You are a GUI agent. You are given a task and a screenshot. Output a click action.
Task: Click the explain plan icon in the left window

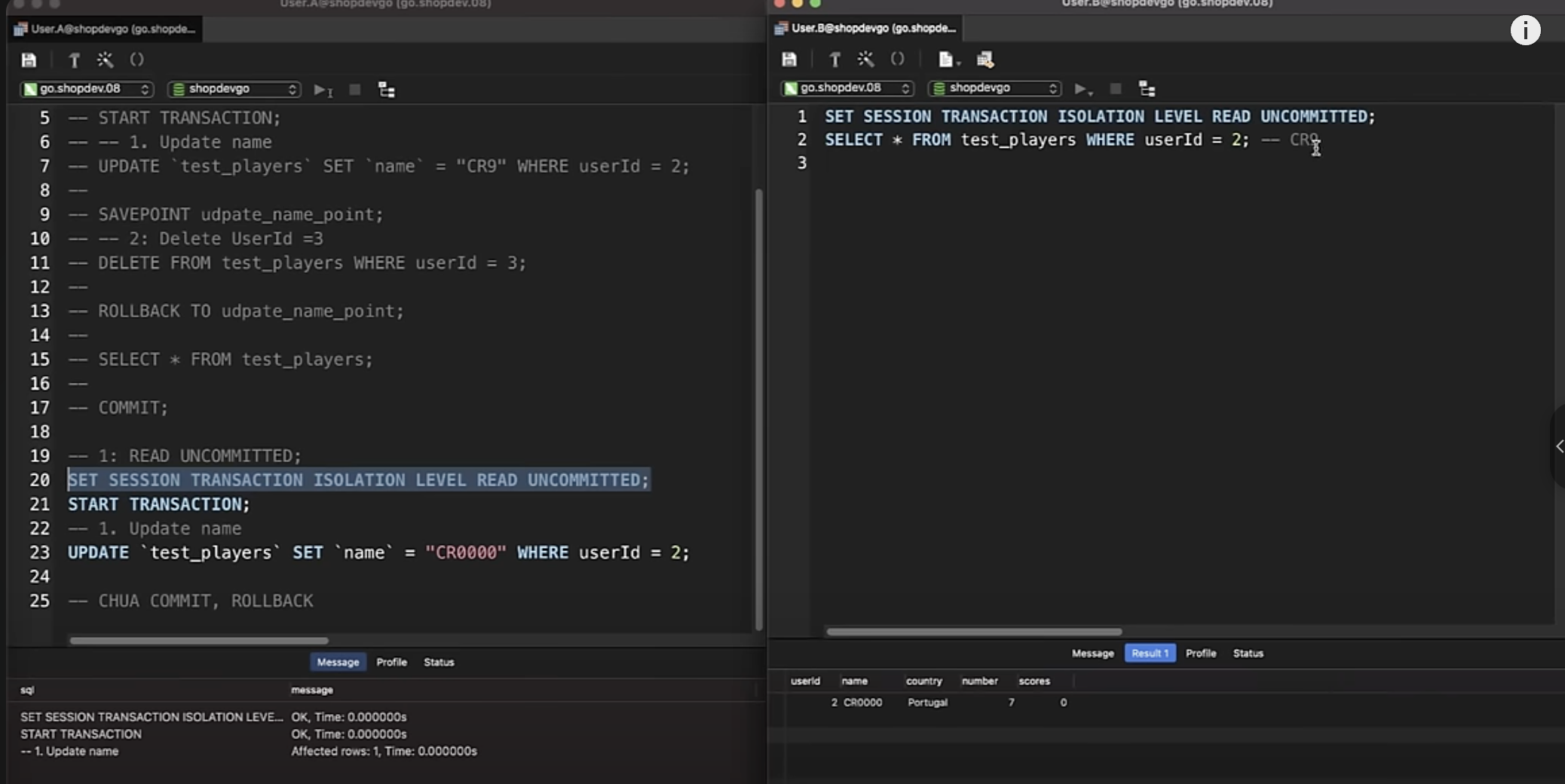pos(386,90)
